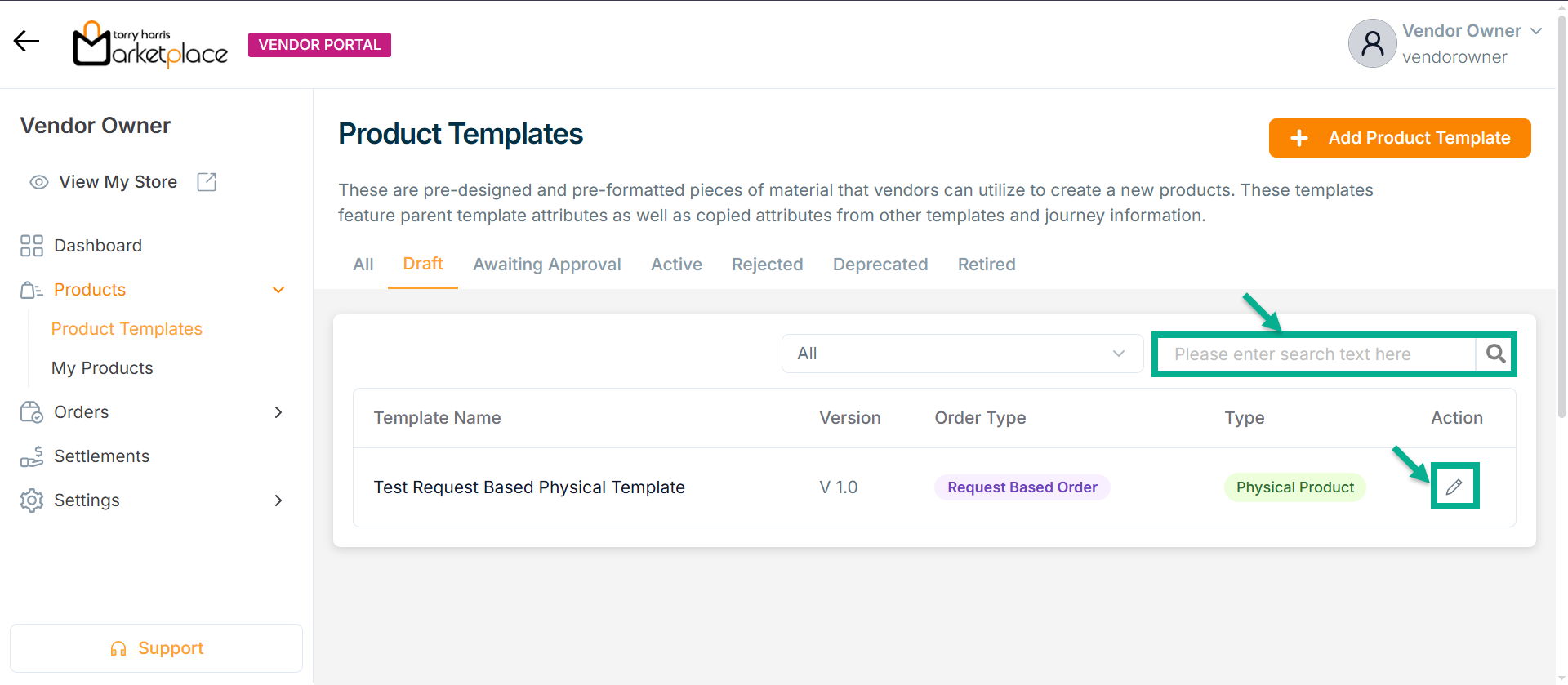Open the Support button
This screenshot has height=685, width=1568.
pyautogui.click(x=156, y=648)
